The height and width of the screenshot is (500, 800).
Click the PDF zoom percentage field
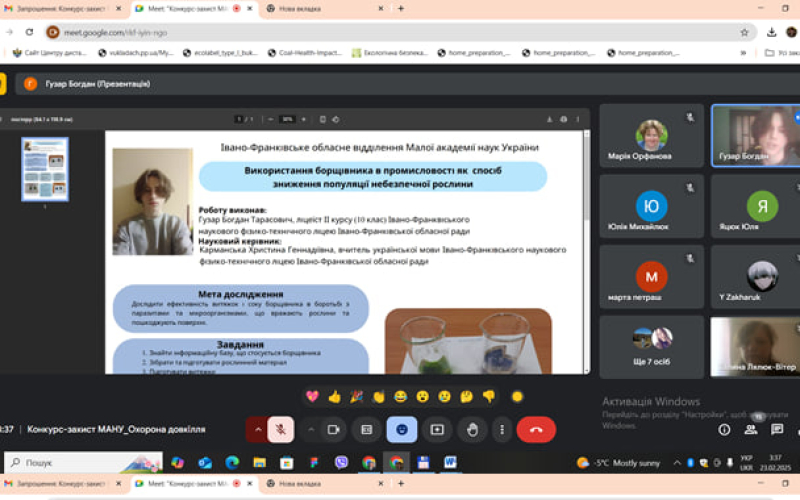(287, 119)
